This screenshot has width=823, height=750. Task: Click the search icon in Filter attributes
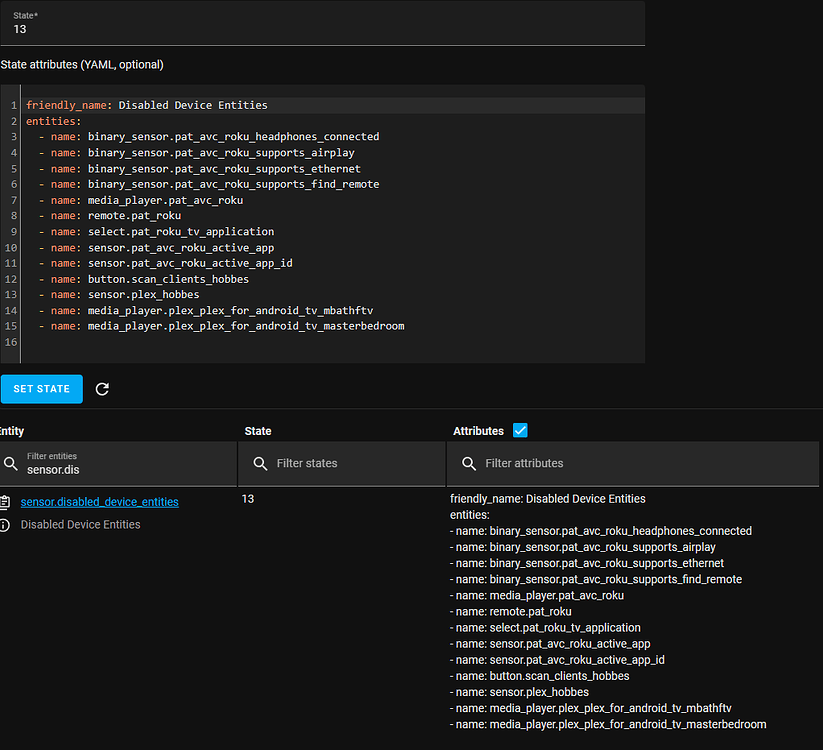tap(468, 464)
